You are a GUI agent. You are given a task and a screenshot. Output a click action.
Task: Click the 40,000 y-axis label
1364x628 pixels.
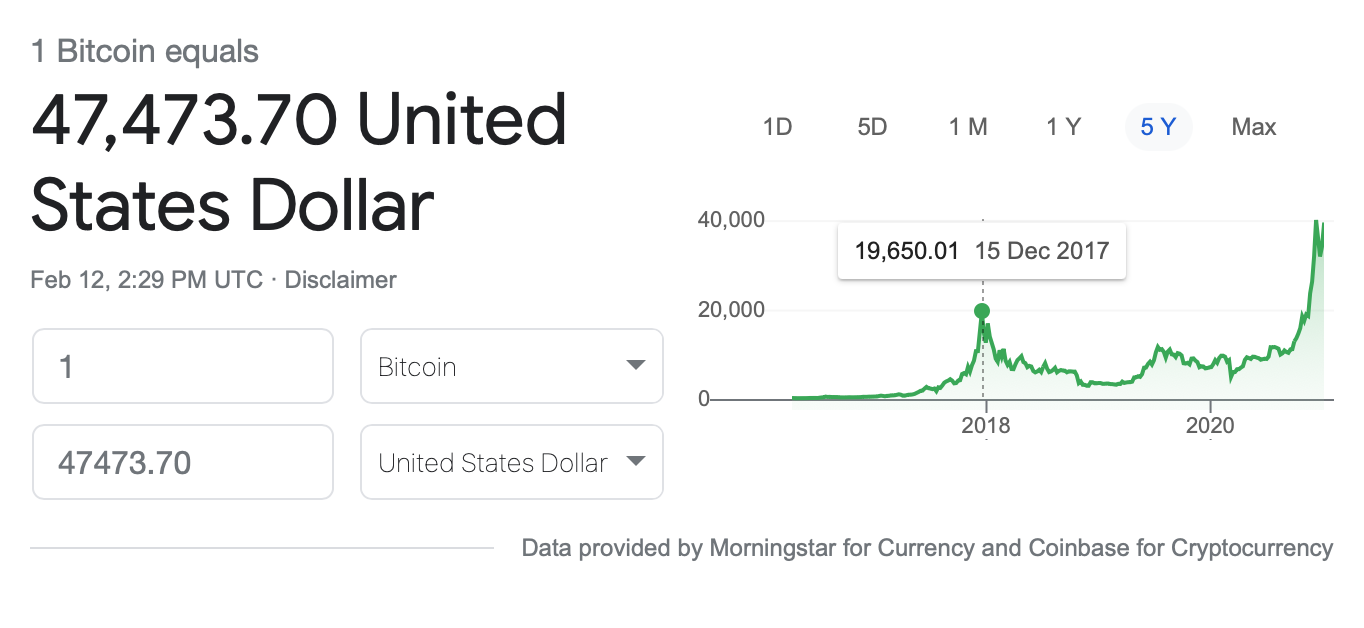[731, 220]
